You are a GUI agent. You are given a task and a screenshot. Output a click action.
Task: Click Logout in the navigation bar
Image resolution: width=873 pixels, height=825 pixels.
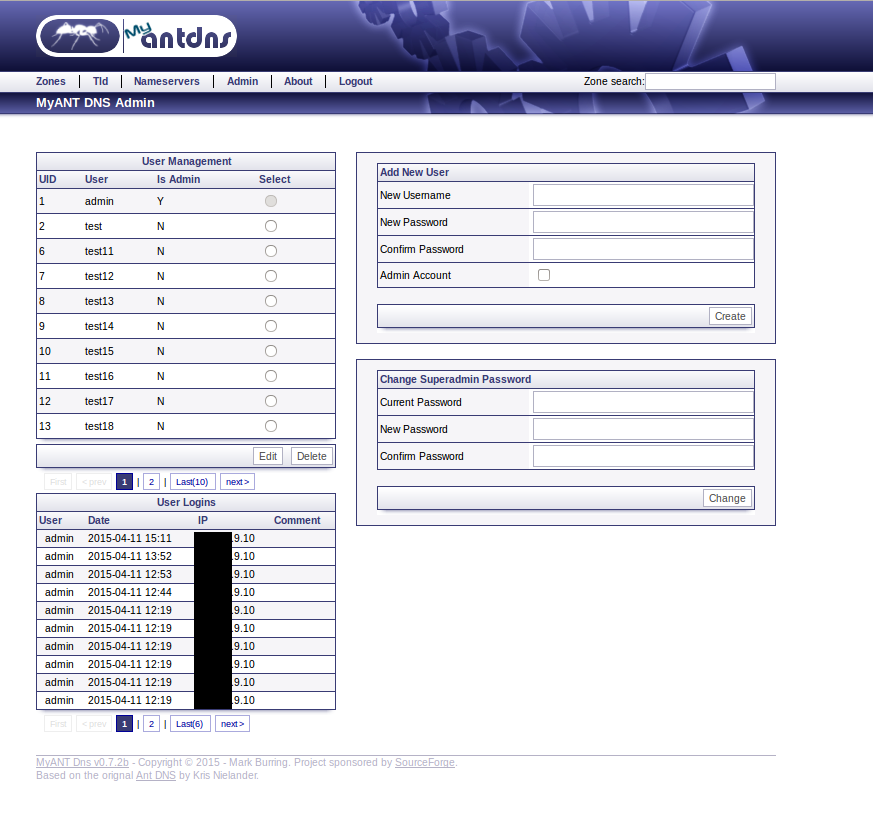pyautogui.click(x=355, y=81)
